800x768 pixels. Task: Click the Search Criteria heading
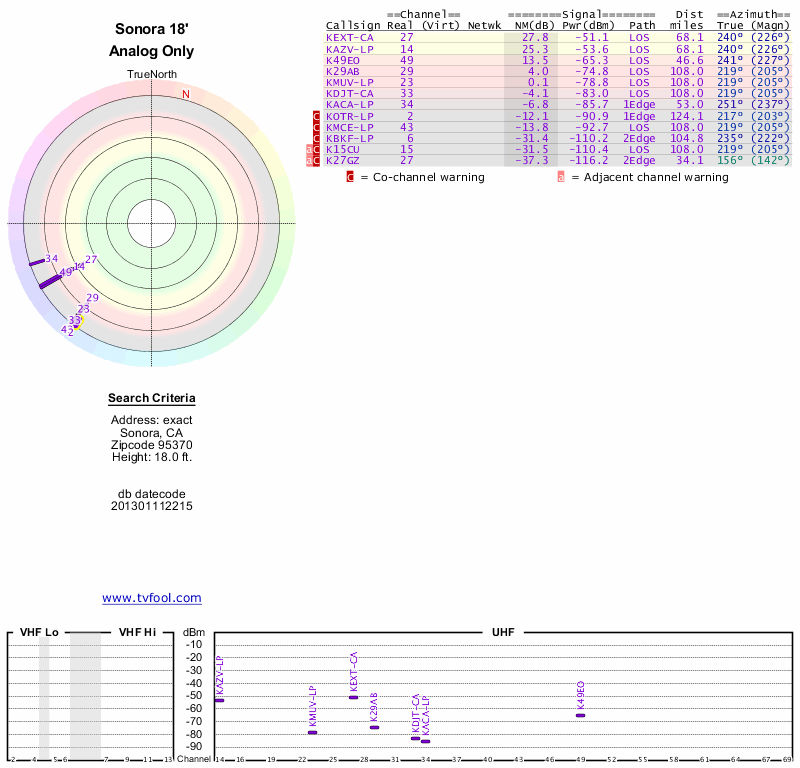click(x=152, y=399)
